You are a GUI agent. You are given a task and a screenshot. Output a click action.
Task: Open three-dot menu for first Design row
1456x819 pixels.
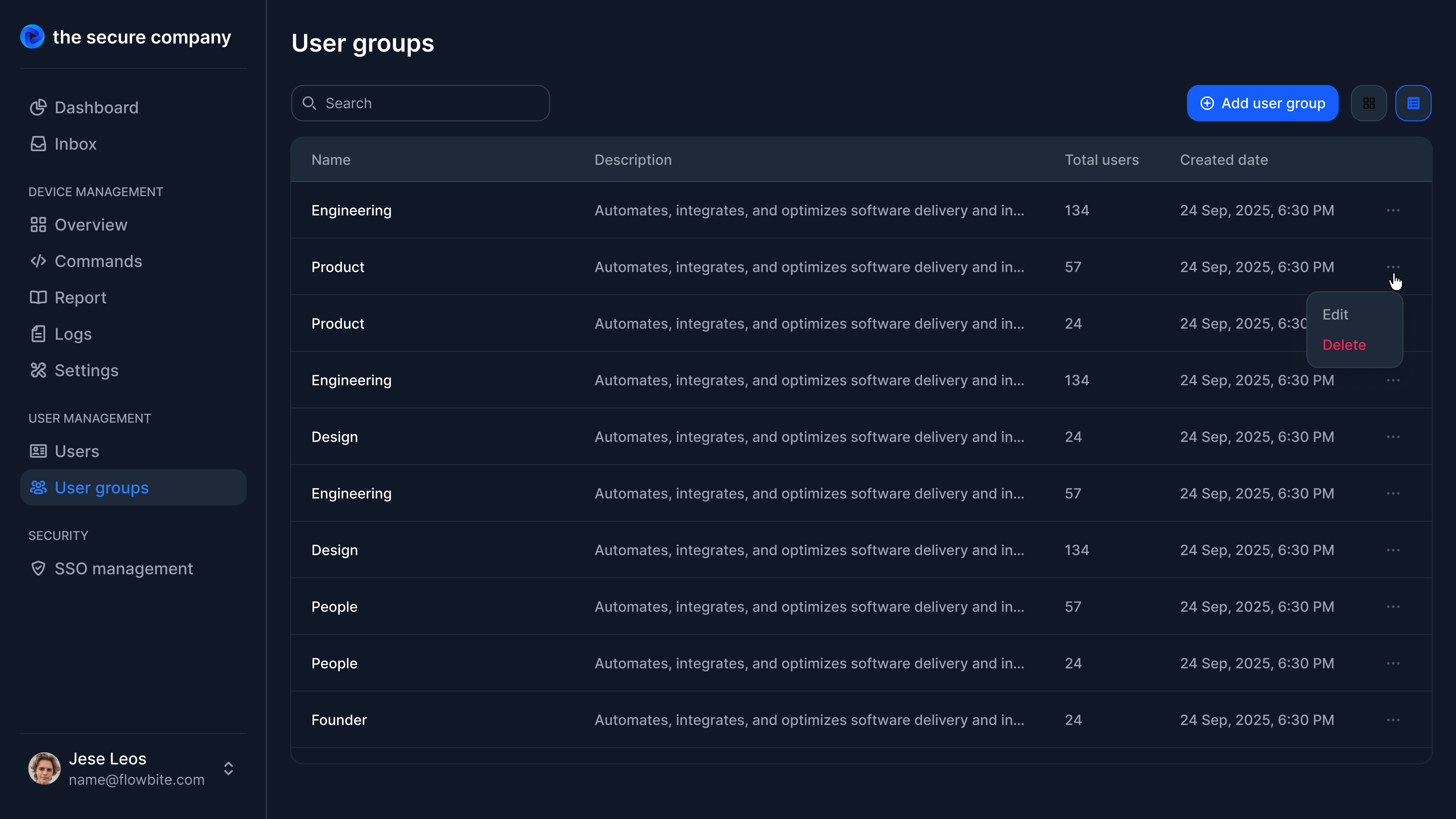pos(1393,437)
